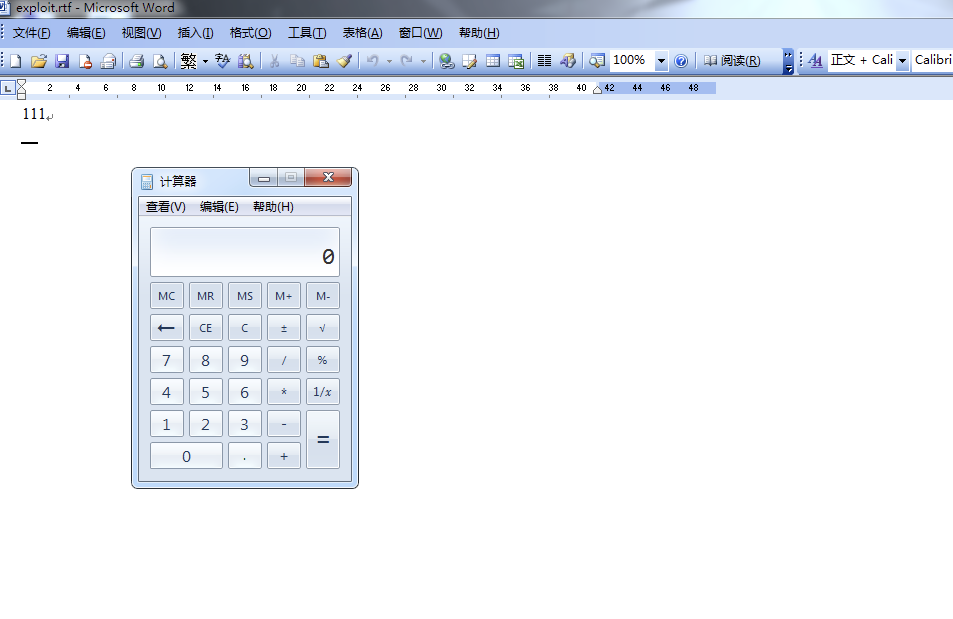Click the Cut scissors icon
Image resolution: width=953 pixels, height=619 pixels.
tap(274, 61)
